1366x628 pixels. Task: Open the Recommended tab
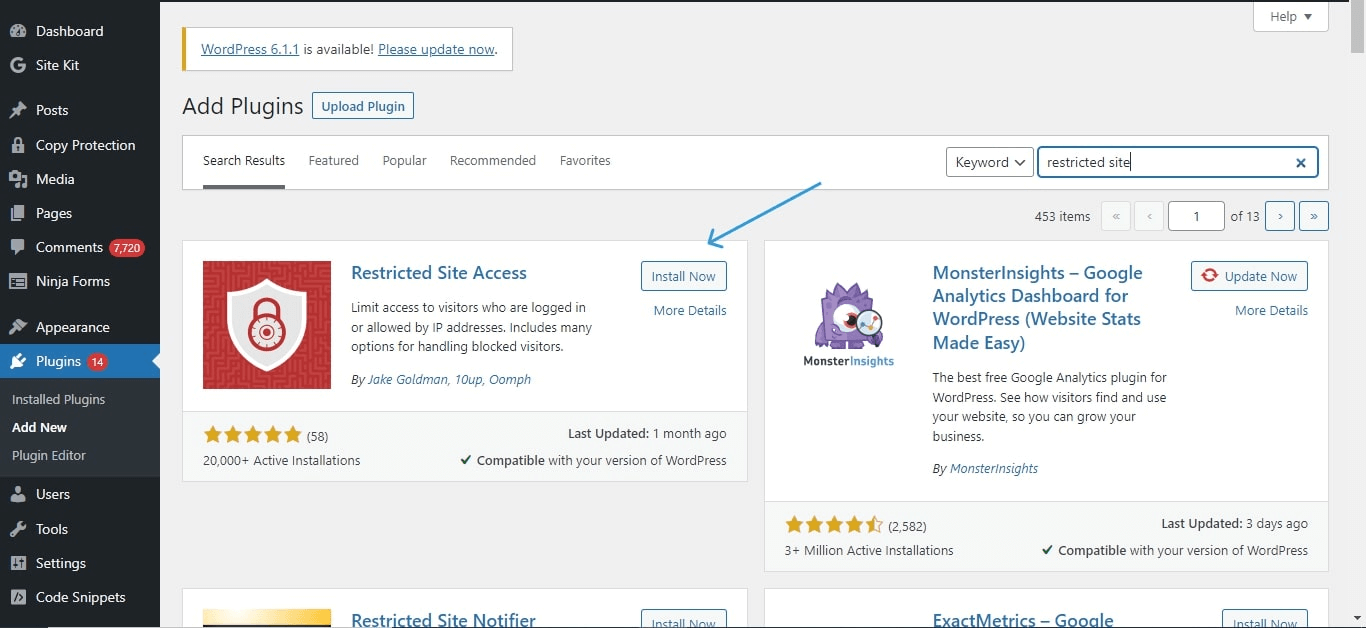[x=493, y=160]
